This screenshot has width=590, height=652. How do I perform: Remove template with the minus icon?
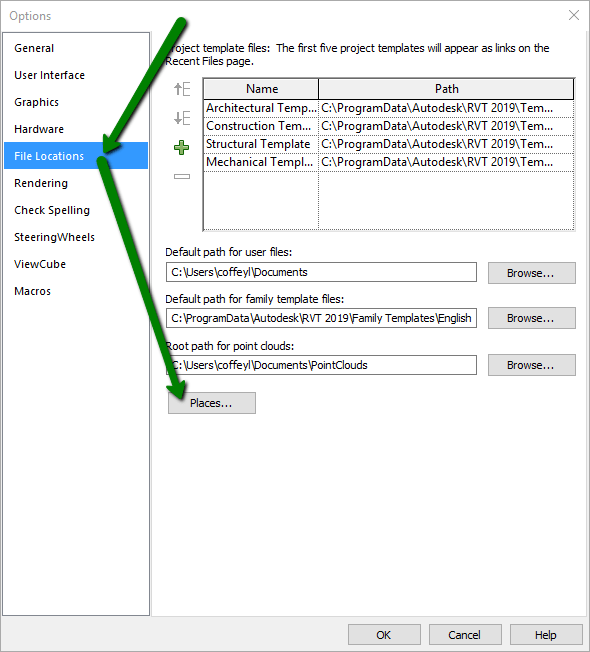coord(182,177)
